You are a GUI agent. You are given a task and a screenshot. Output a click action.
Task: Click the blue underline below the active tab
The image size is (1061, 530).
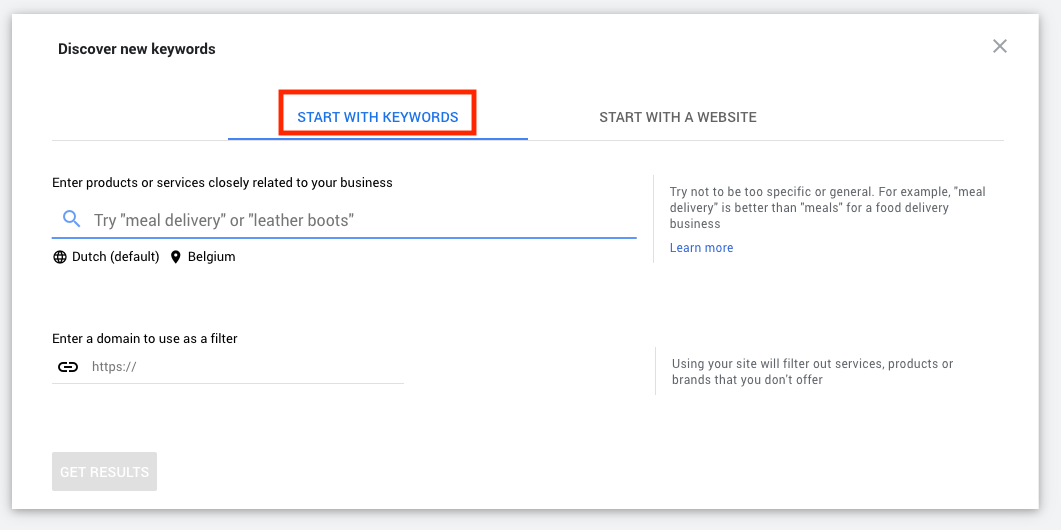378,139
